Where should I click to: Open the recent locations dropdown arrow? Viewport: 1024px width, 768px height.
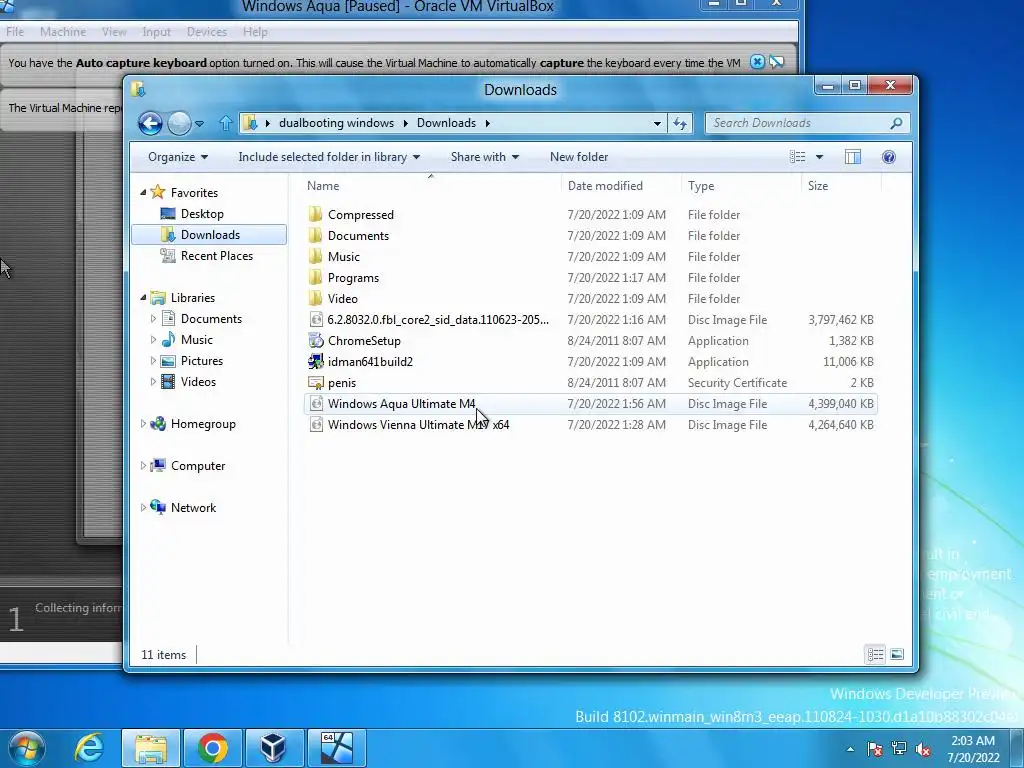click(x=199, y=123)
